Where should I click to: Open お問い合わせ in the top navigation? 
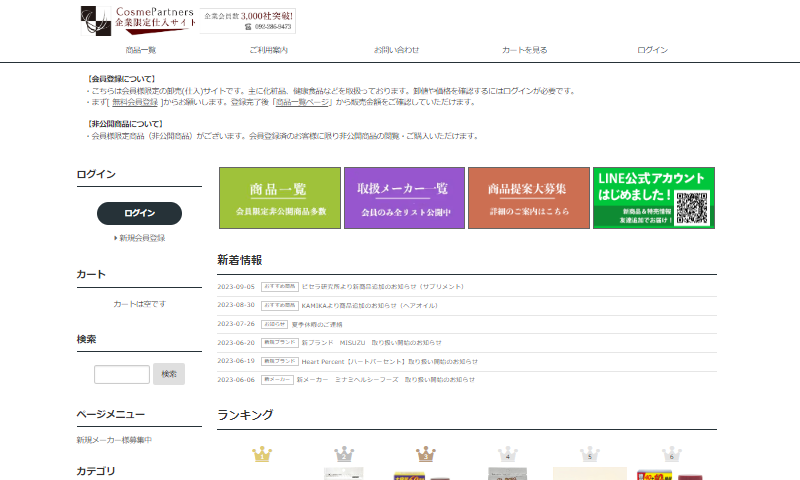(396, 50)
